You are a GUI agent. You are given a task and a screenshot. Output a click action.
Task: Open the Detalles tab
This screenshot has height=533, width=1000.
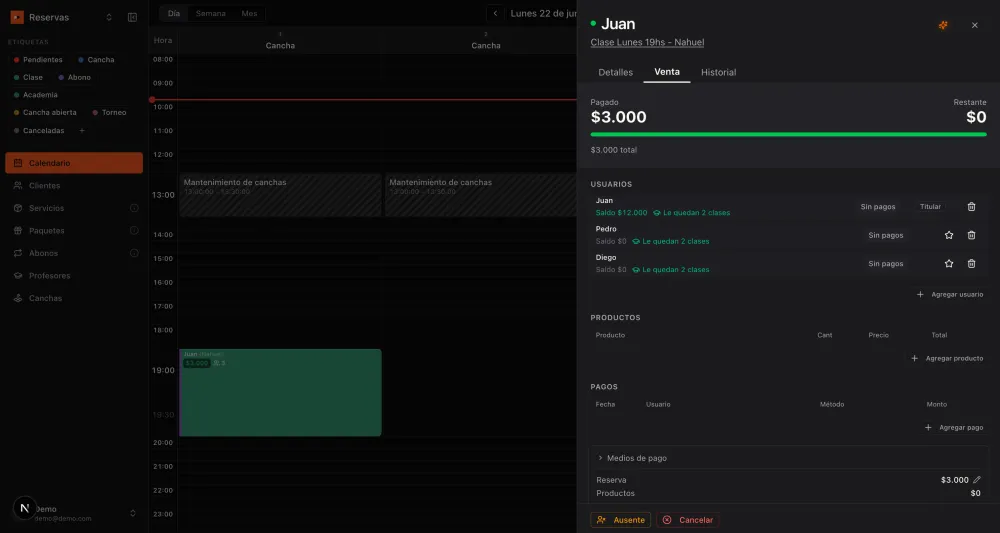pos(615,72)
